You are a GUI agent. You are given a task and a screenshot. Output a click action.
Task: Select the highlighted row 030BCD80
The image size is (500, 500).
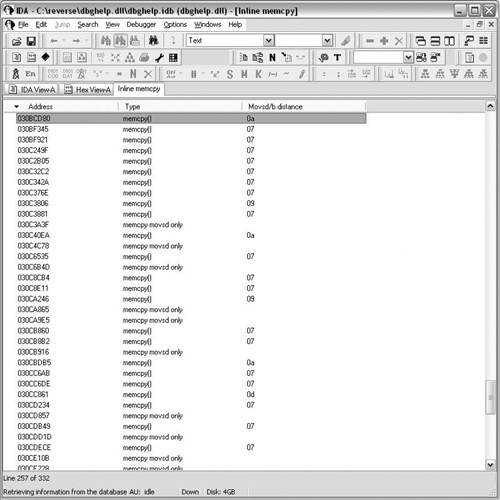(191, 118)
